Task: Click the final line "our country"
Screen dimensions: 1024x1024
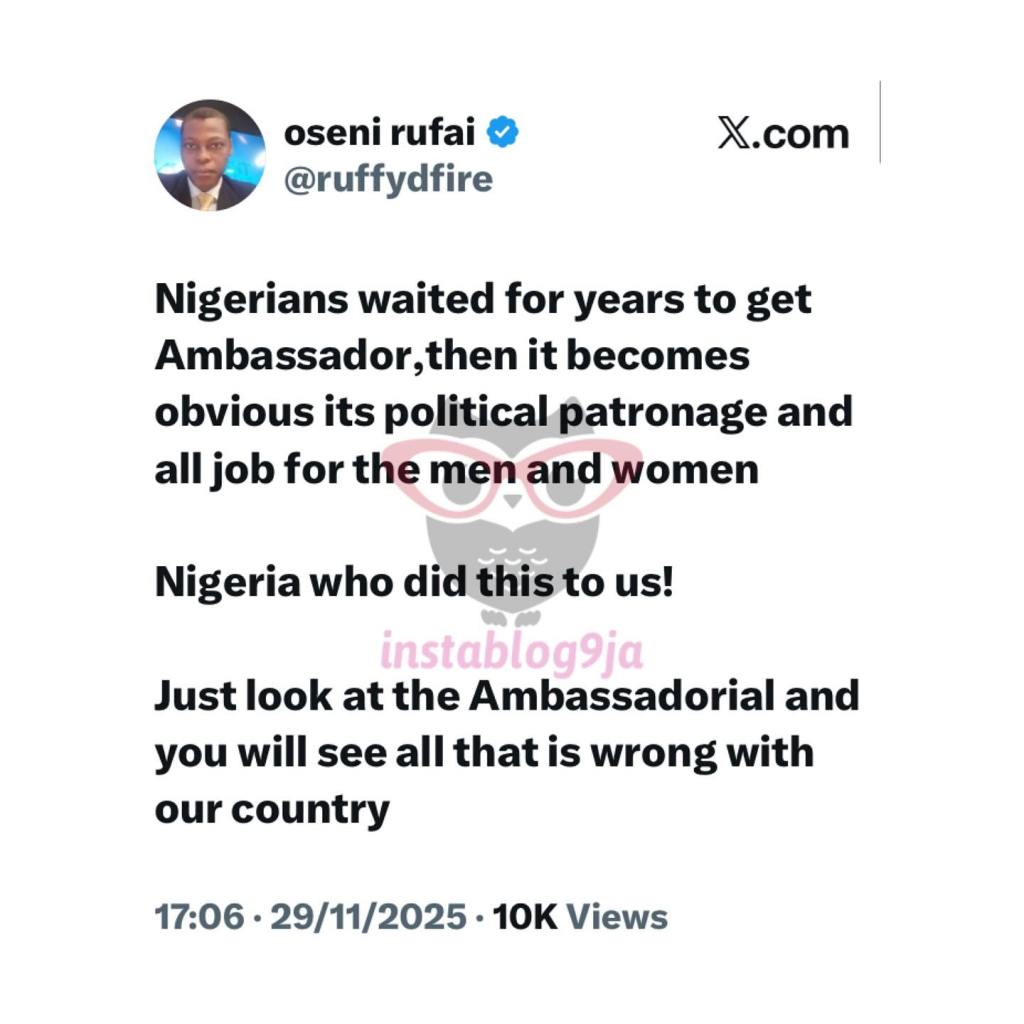Action: pos(271,808)
